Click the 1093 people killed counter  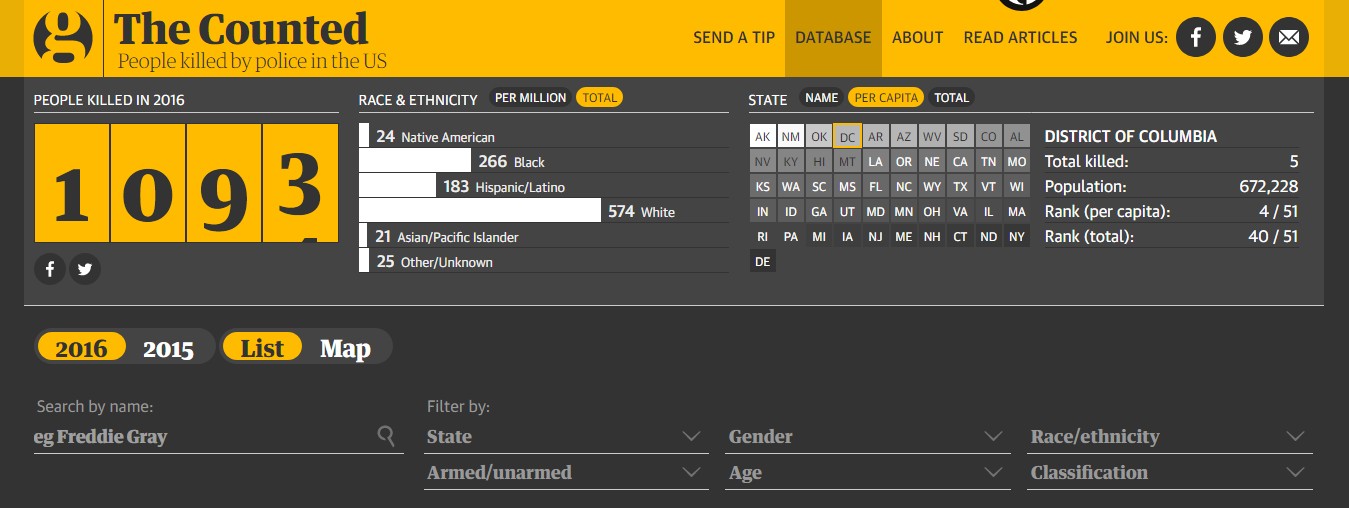coord(186,183)
